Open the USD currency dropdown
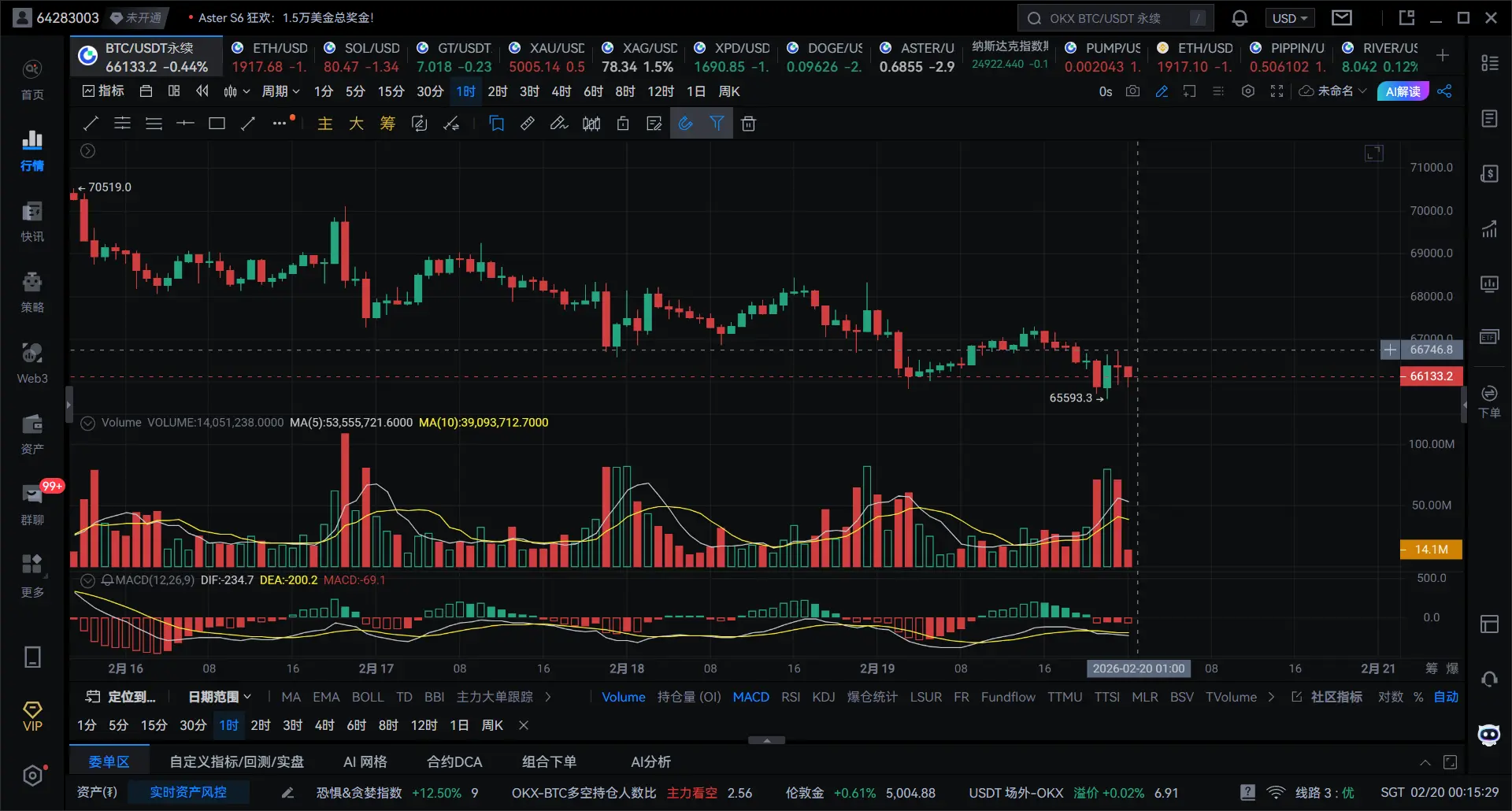The height and width of the screenshot is (811, 1512). (1290, 18)
